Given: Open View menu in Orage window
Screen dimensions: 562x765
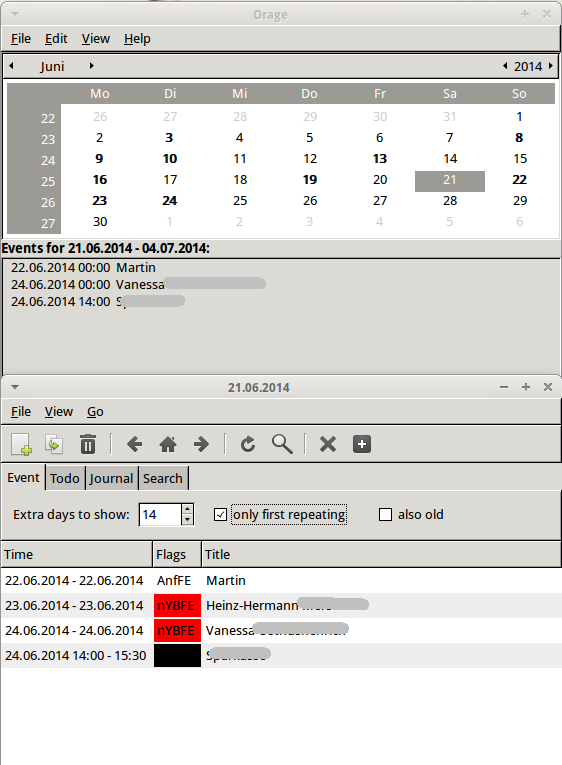Looking at the screenshot, I should 96,39.
